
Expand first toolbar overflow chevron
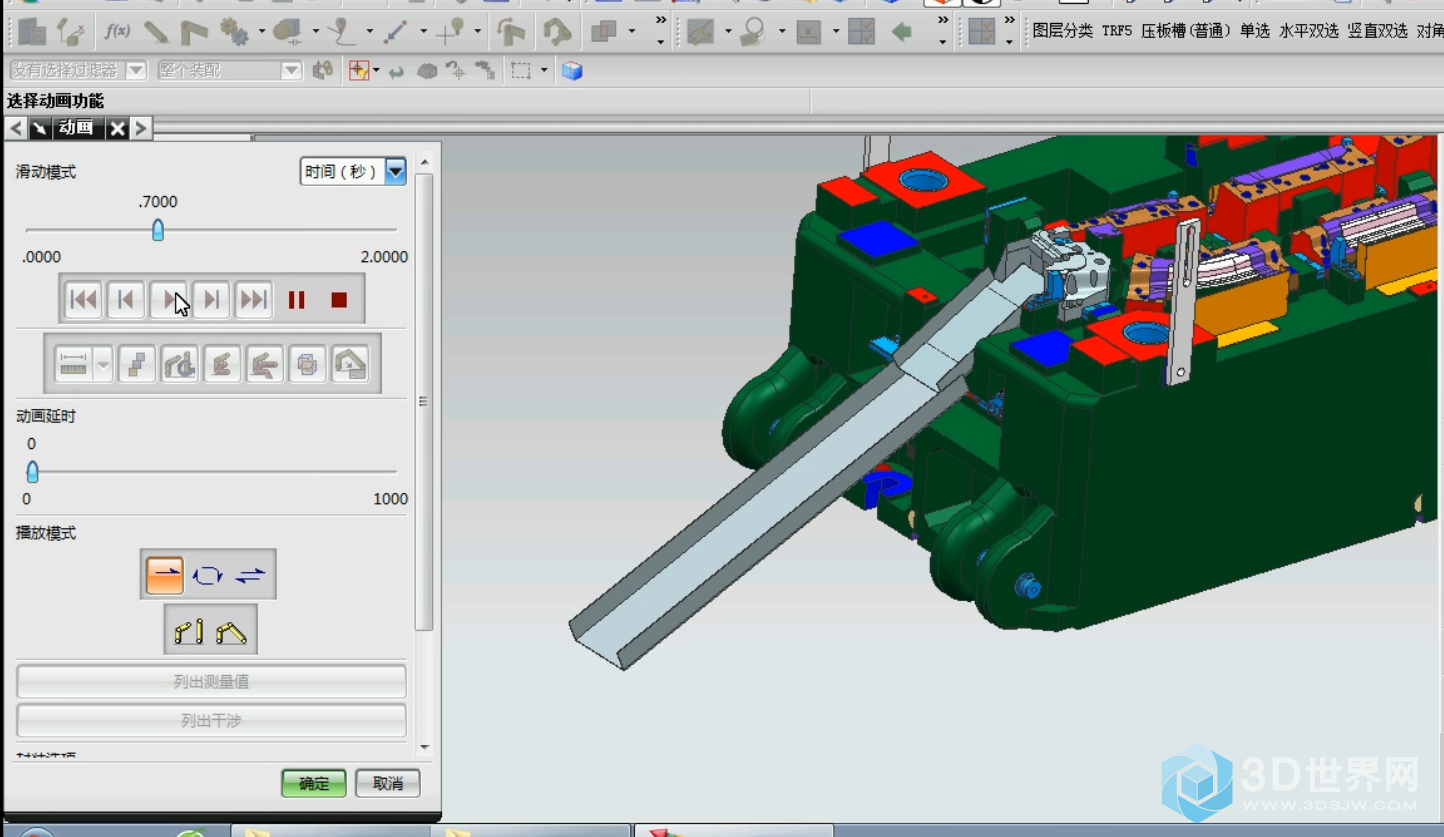[x=661, y=19]
